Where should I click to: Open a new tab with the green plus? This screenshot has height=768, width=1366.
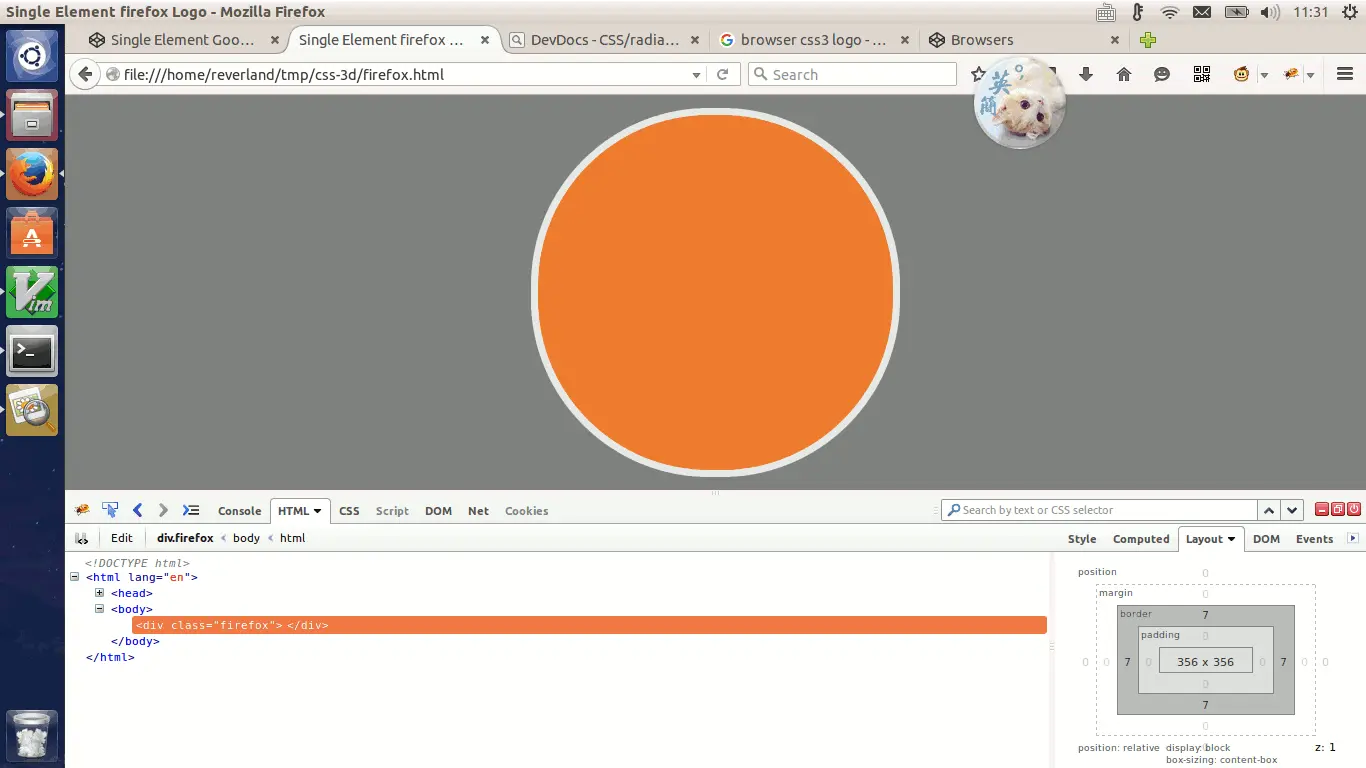[1148, 40]
